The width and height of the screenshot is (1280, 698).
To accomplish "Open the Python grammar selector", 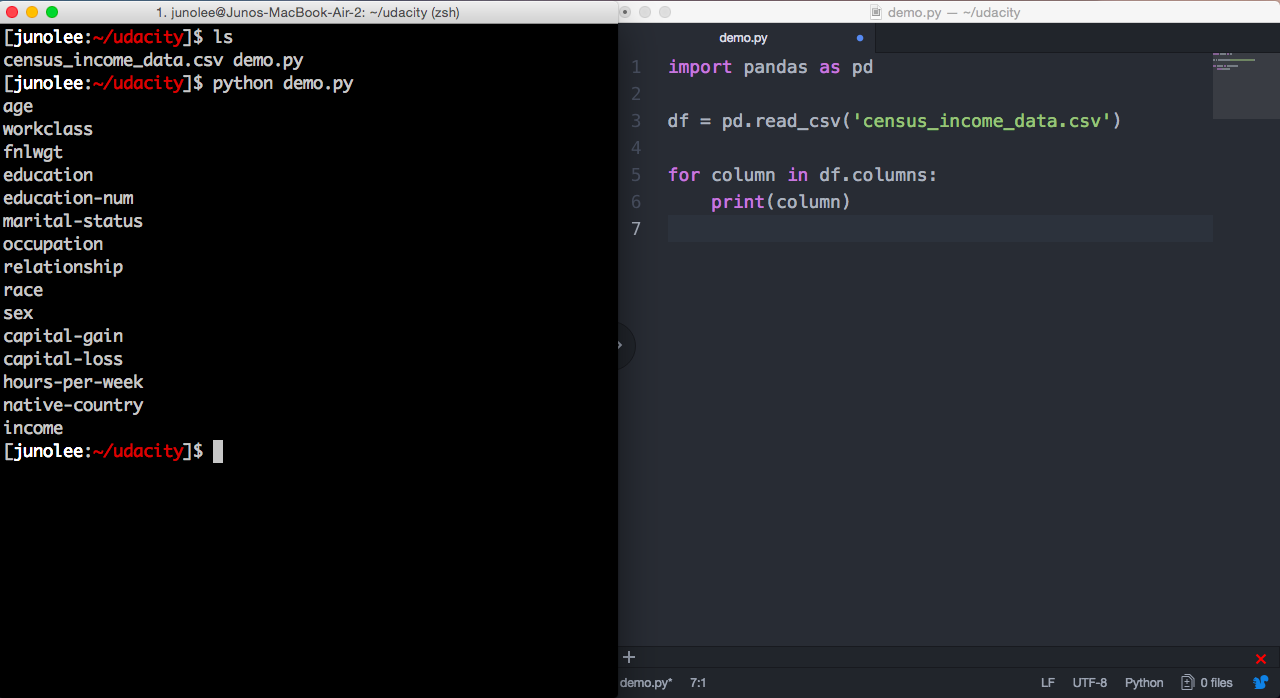I will click(1144, 683).
